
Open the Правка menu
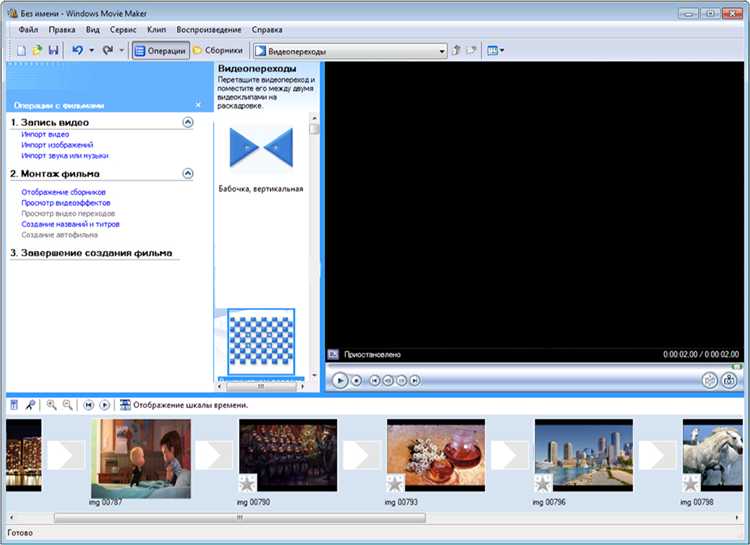(x=62, y=30)
